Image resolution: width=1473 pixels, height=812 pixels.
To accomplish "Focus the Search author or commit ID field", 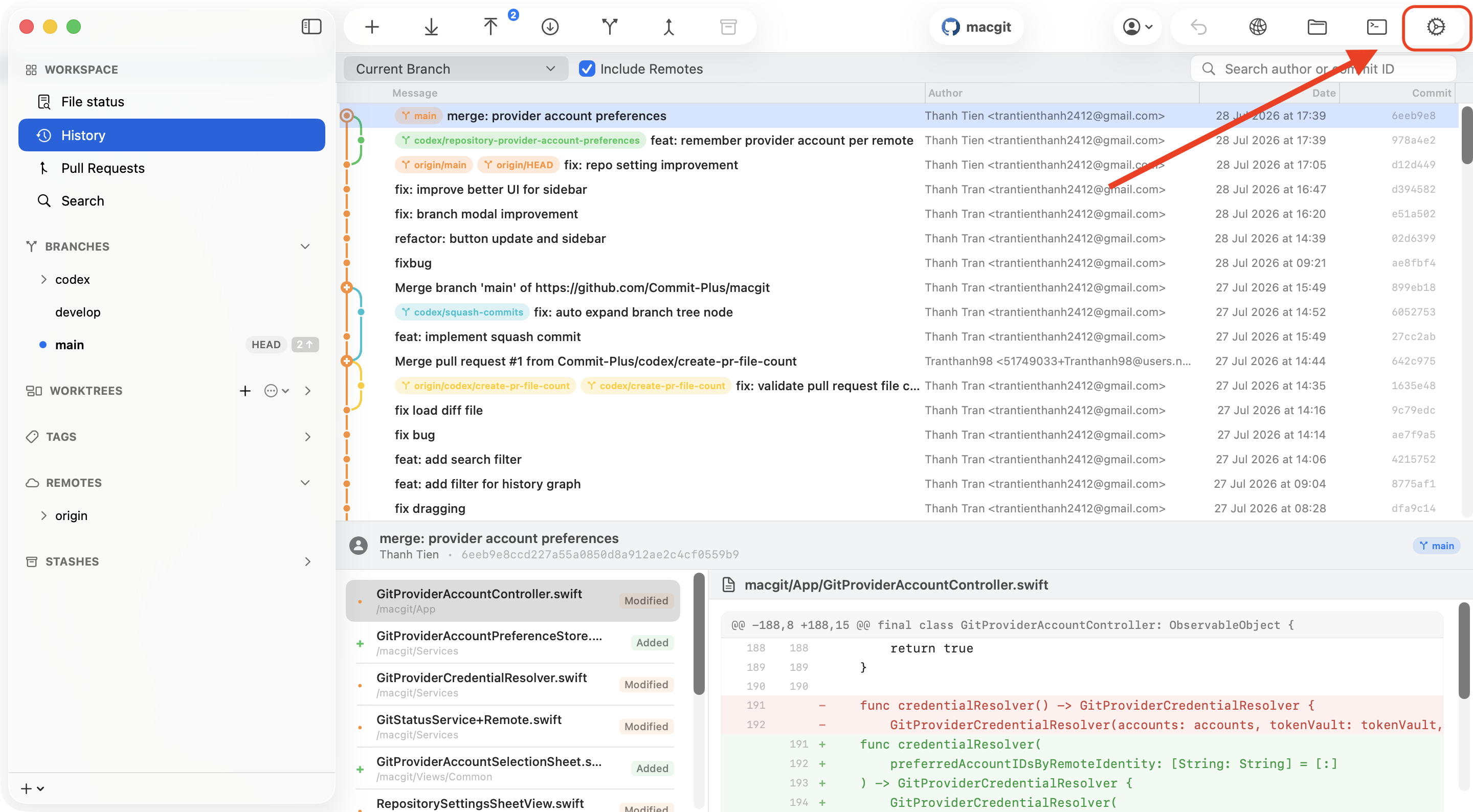I will (1323, 69).
